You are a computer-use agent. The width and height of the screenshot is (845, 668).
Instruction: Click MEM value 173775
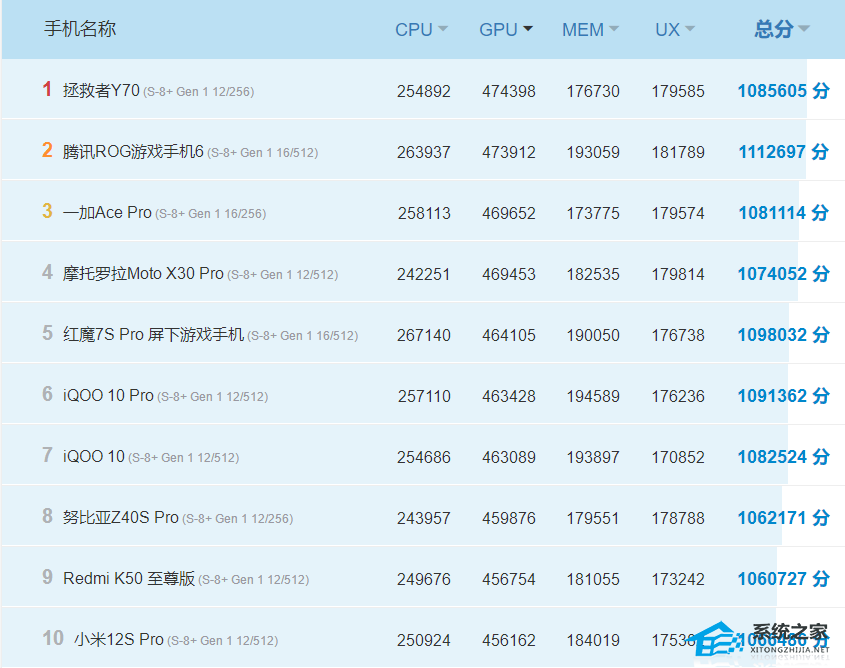593,213
